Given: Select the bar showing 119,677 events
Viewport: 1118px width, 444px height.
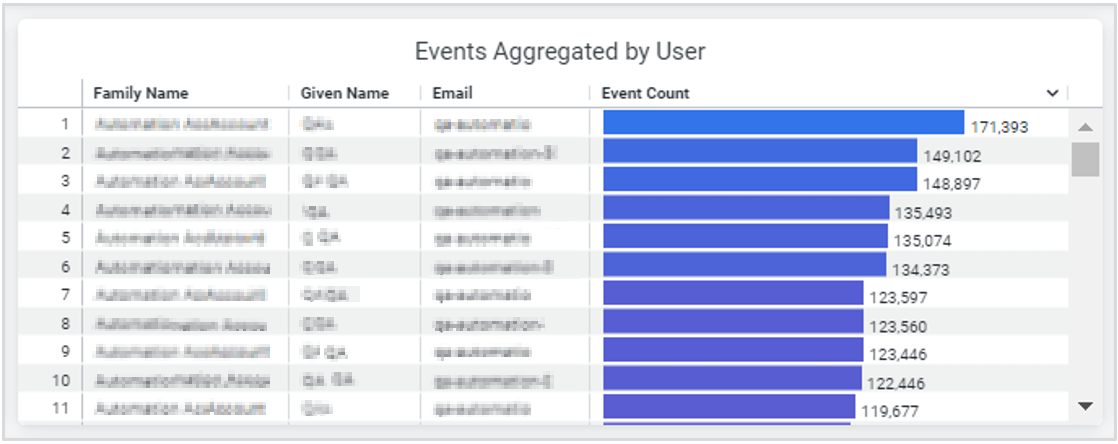Looking at the screenshot, I should pos(729,407).
